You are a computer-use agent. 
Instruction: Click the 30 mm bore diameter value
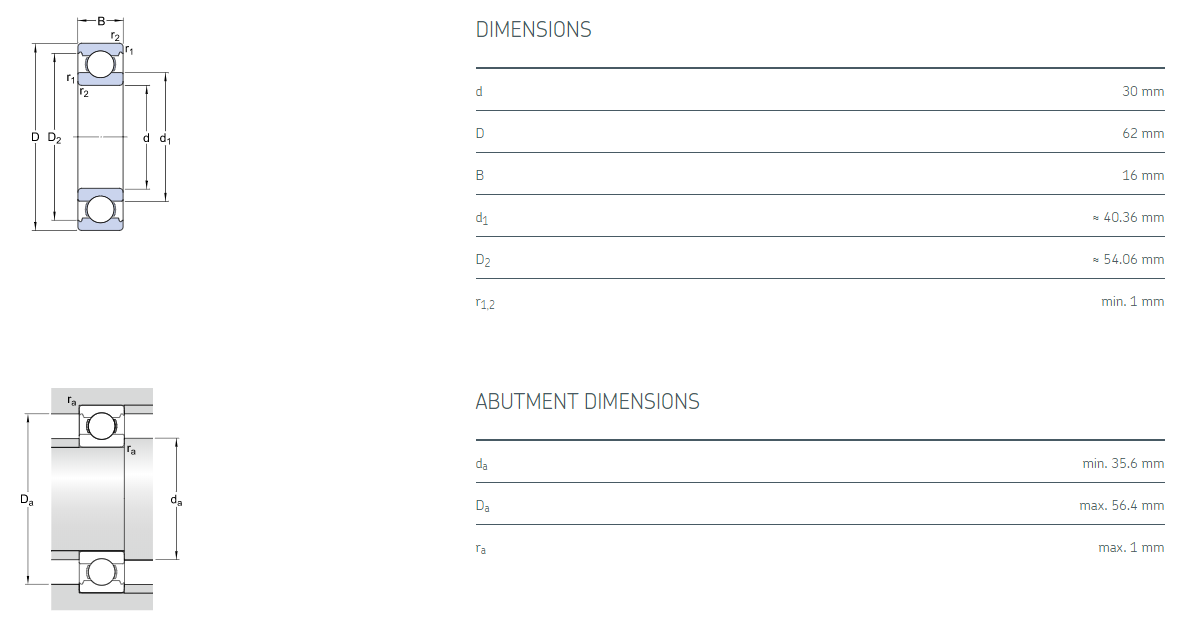[x=1143, y=91]
